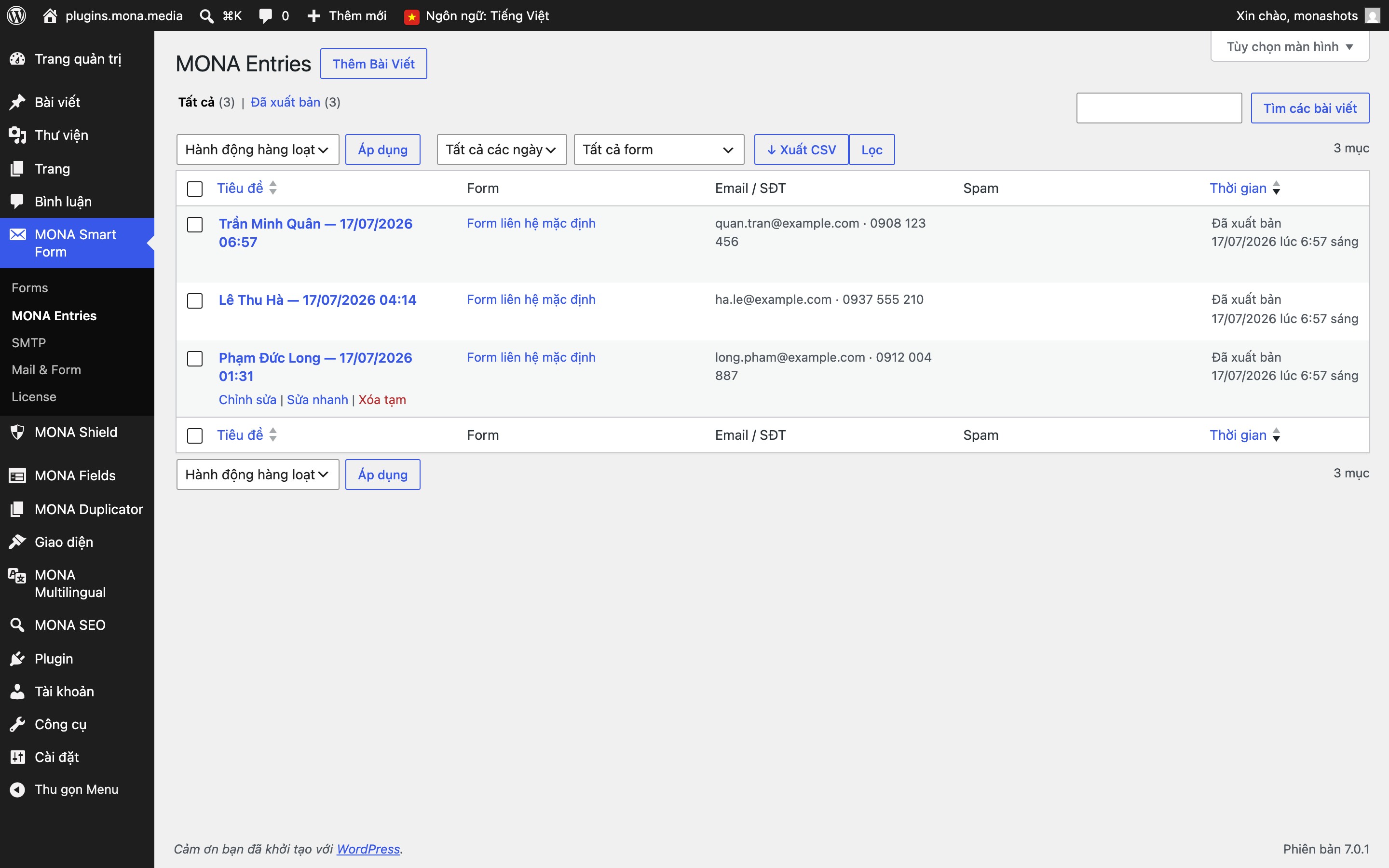
Task: Open the site home icon plugins.mona.media
Action: click(50, 15)
